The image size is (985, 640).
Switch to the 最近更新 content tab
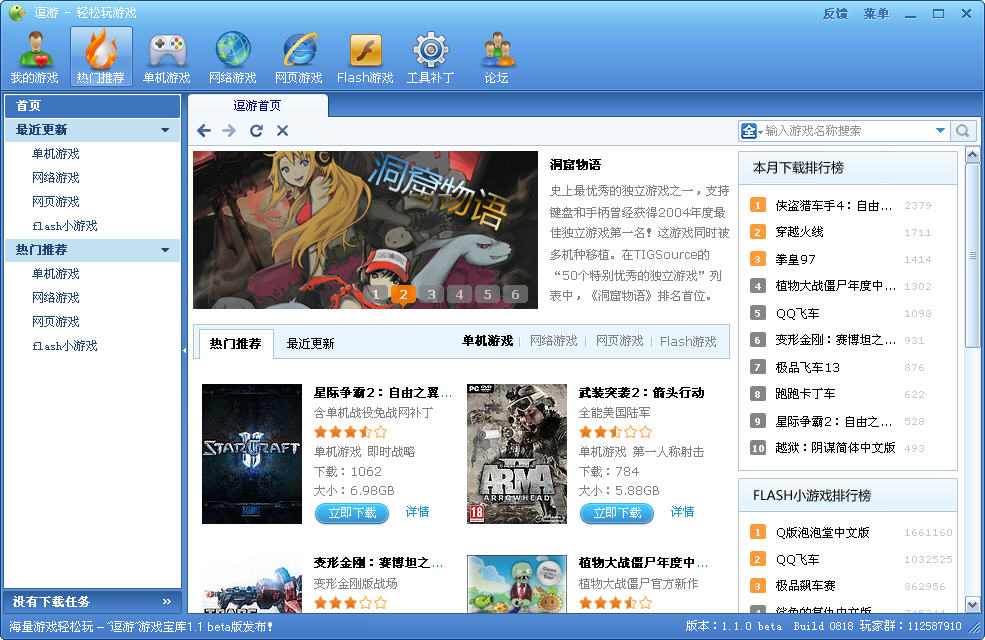(x=310, y=344)
